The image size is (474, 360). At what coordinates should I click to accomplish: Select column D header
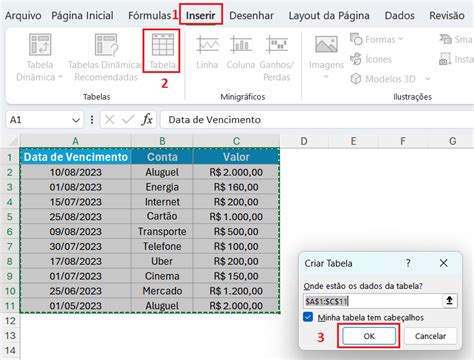coord(304,141)
